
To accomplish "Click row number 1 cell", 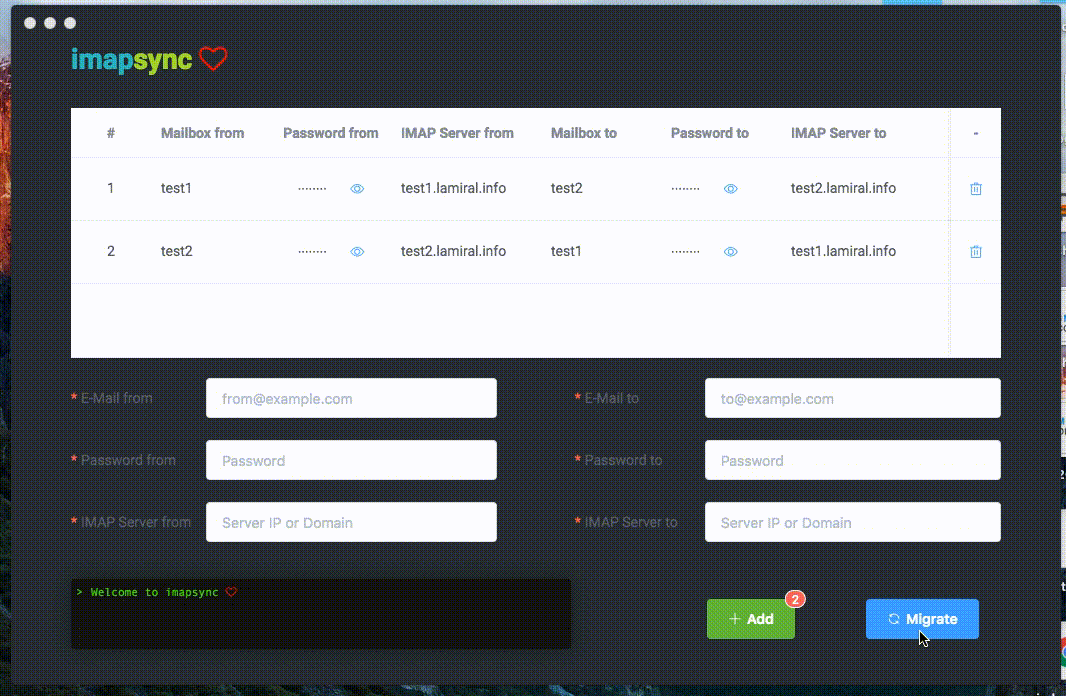I will pos(110,188).
